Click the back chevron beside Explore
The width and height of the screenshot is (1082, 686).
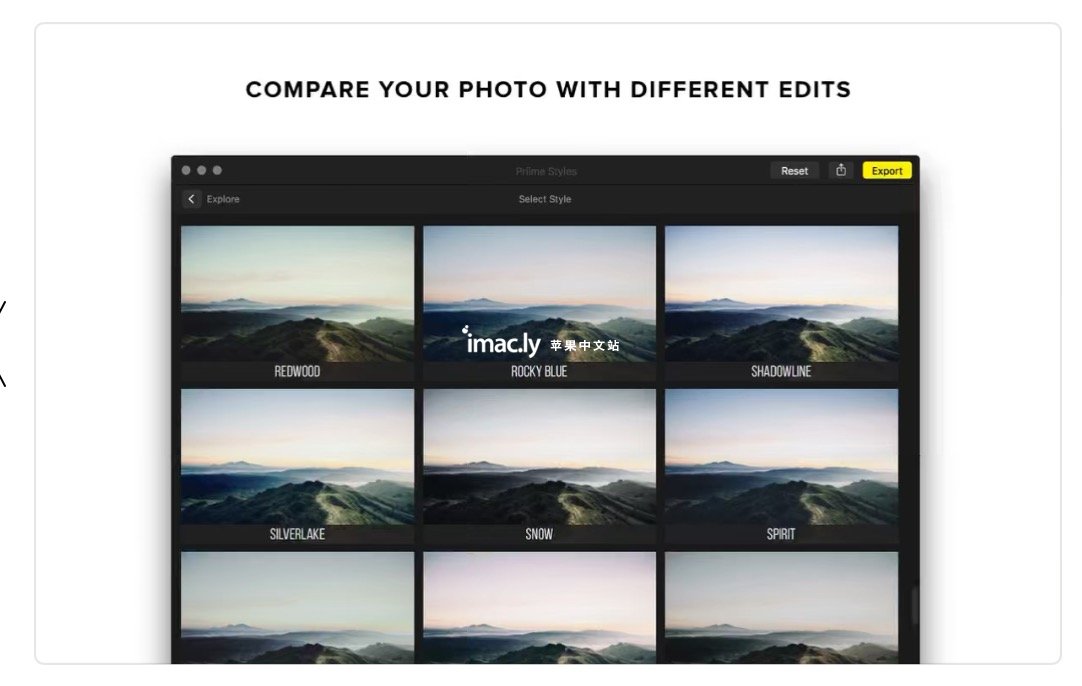click(x=192, y=199)
